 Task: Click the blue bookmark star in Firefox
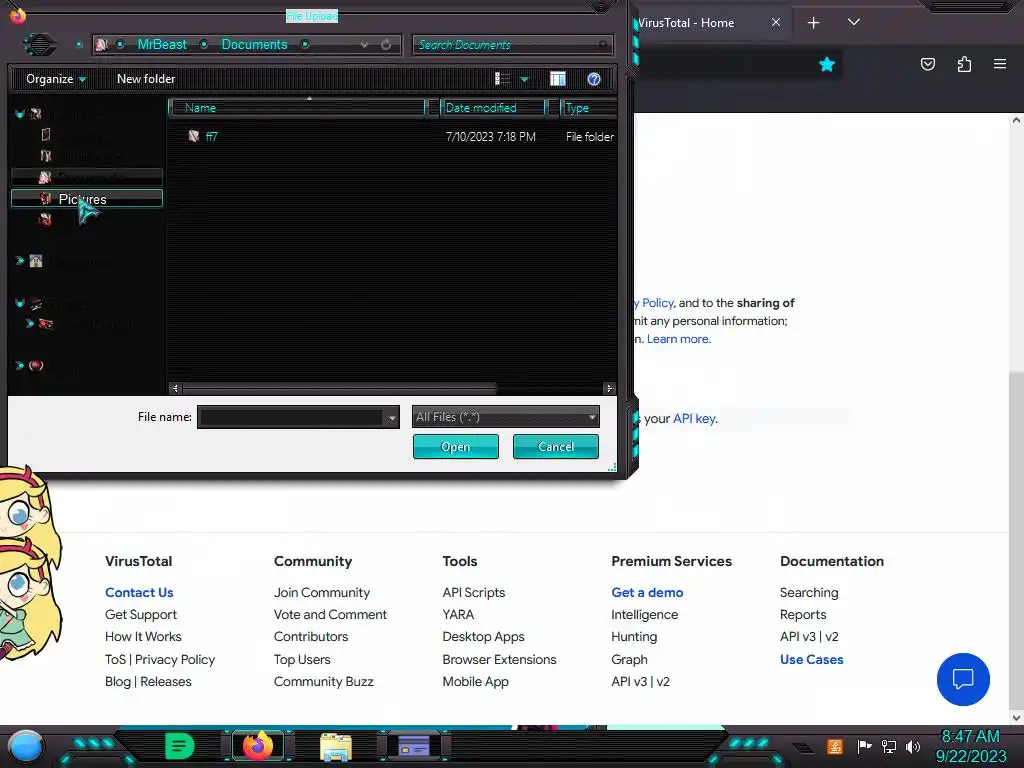coord(827,64)
